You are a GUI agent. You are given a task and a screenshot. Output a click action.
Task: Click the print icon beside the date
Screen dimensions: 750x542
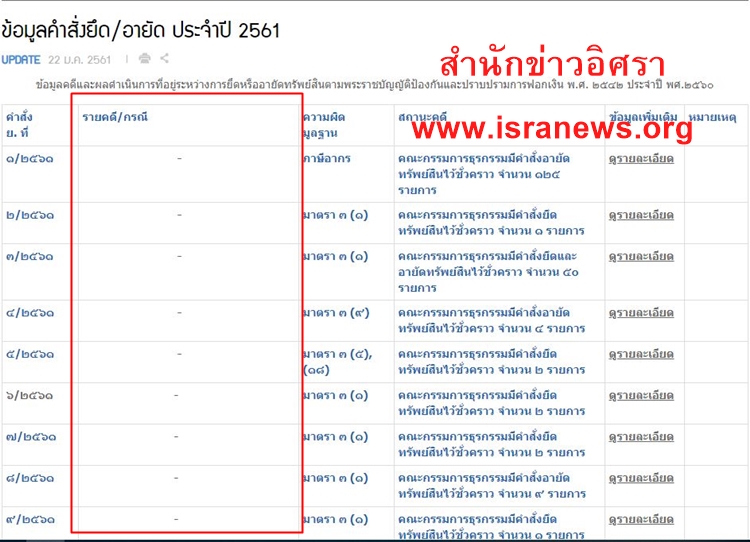pyautogui.click(x=145, y=59)
